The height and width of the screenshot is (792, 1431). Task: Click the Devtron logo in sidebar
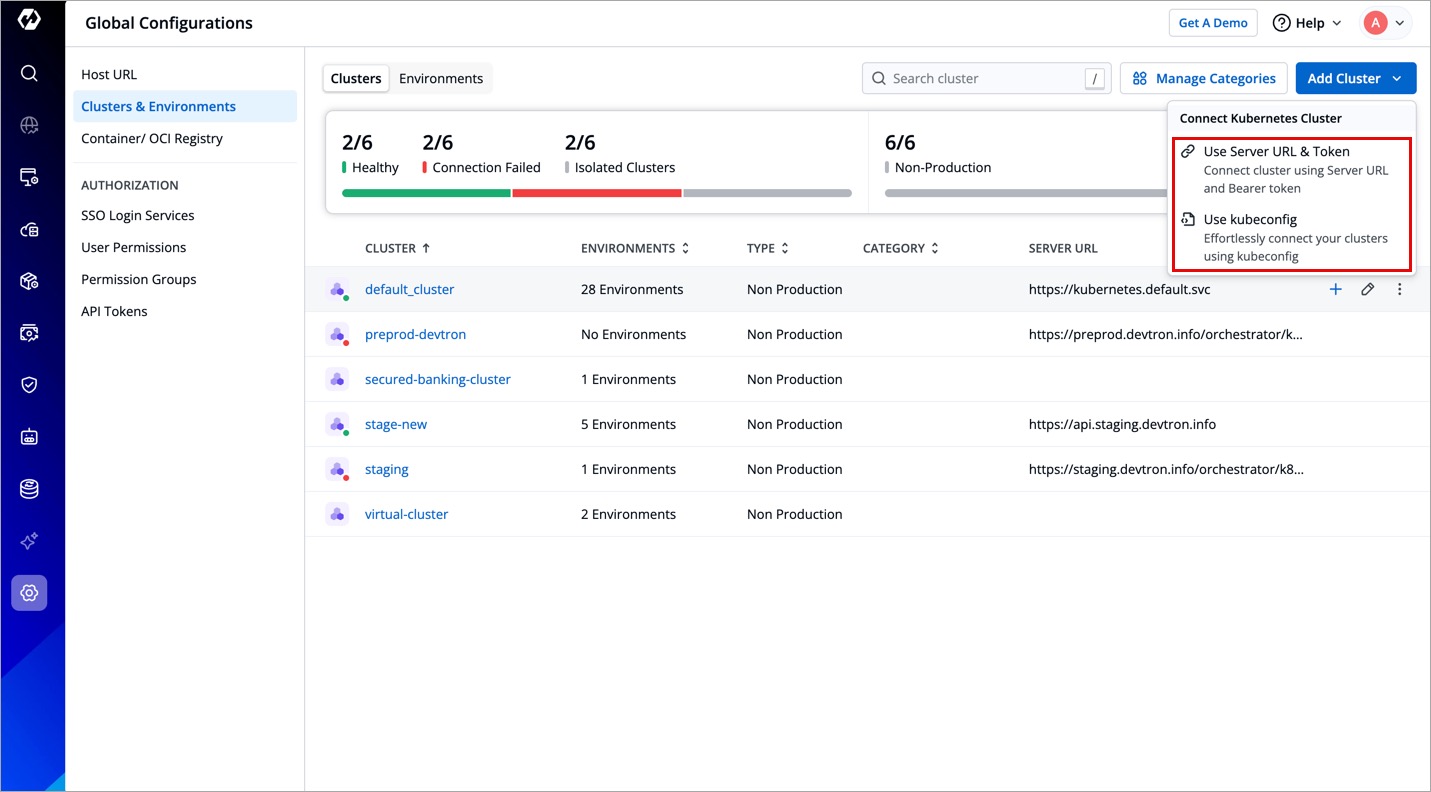29,19
